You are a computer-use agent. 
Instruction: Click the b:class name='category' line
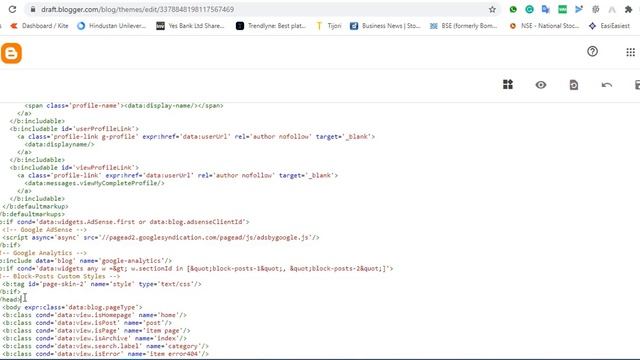pos(105,346)
